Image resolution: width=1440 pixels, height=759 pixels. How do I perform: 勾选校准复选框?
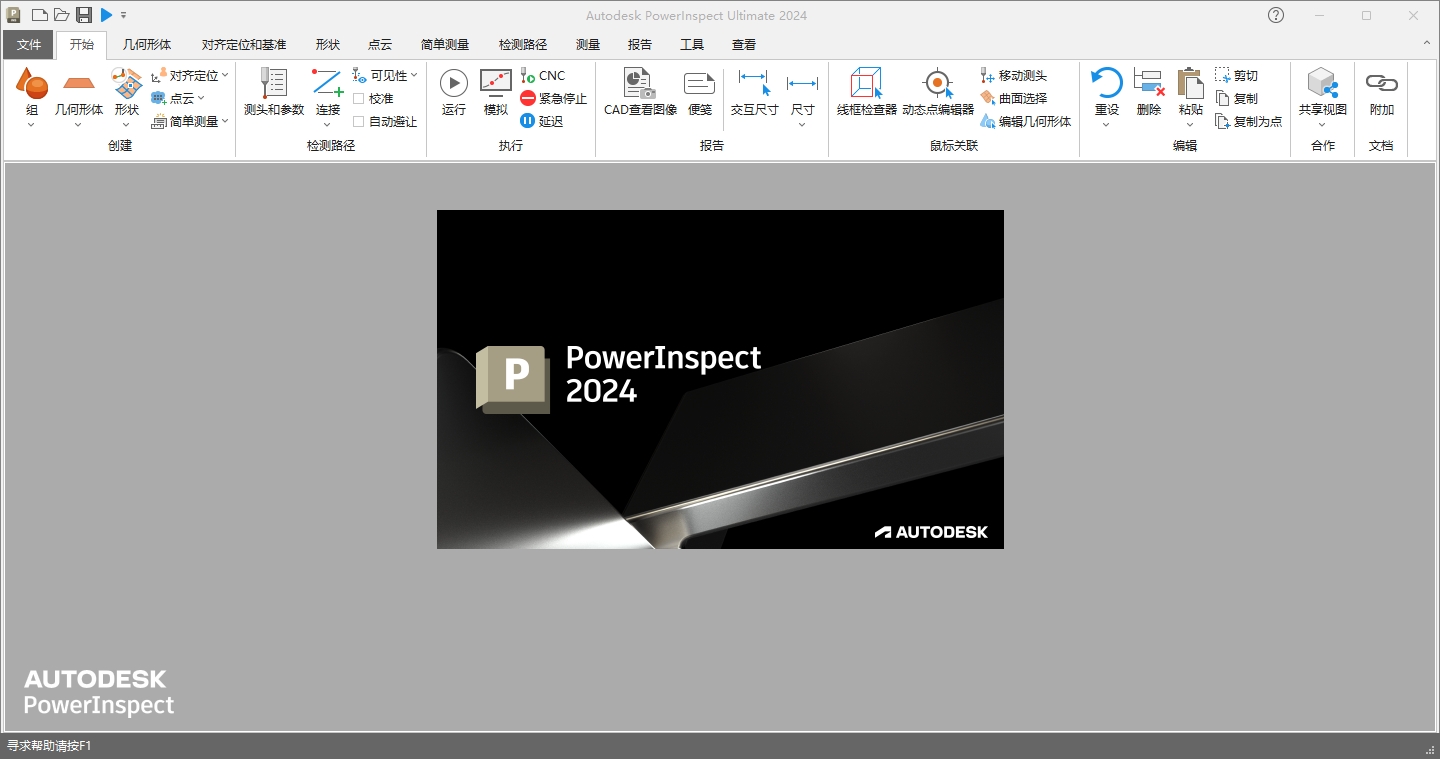click(x=359, y=97)
